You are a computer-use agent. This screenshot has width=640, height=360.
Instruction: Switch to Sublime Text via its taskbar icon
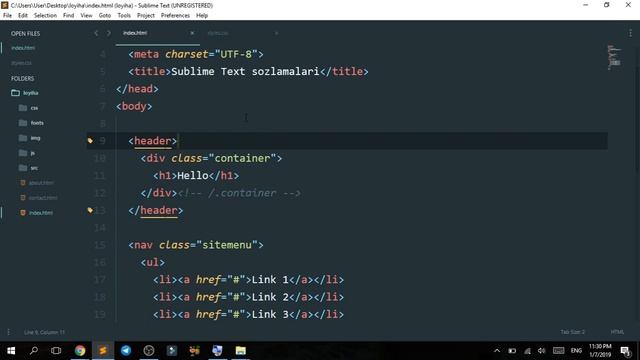click(103, 351)
